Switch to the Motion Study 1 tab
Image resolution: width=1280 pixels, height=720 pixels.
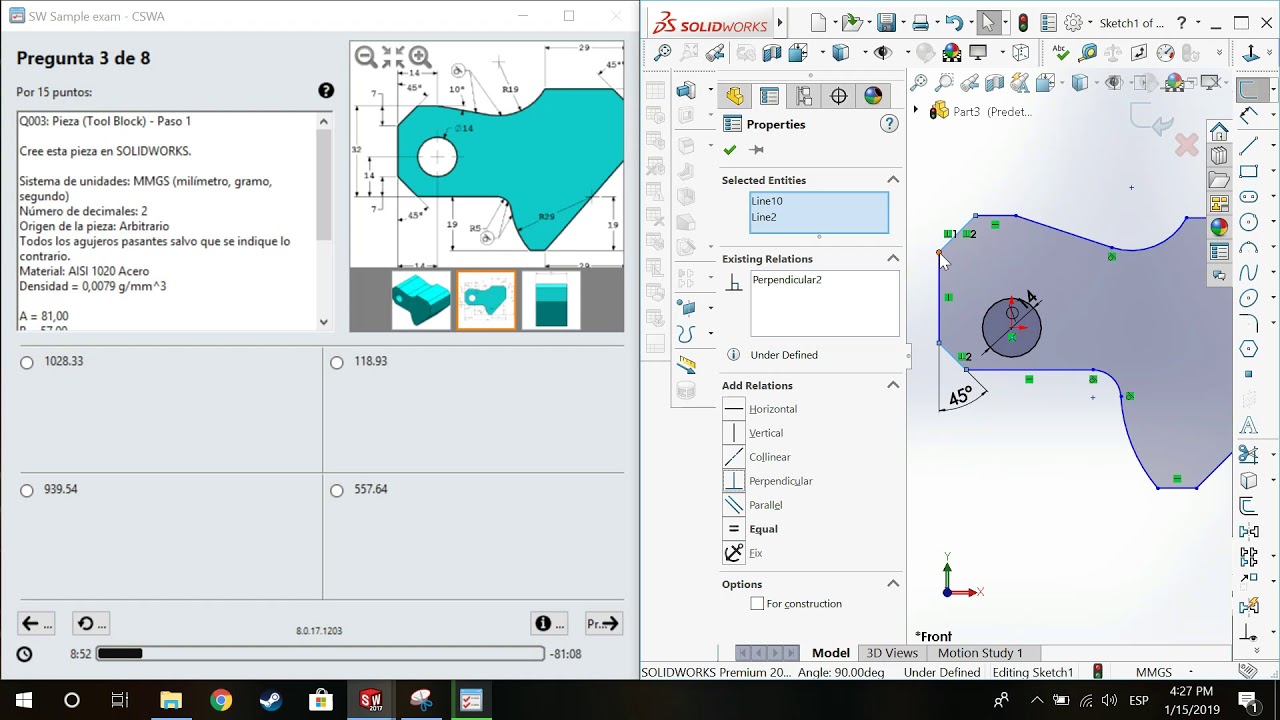click(980, 653)
